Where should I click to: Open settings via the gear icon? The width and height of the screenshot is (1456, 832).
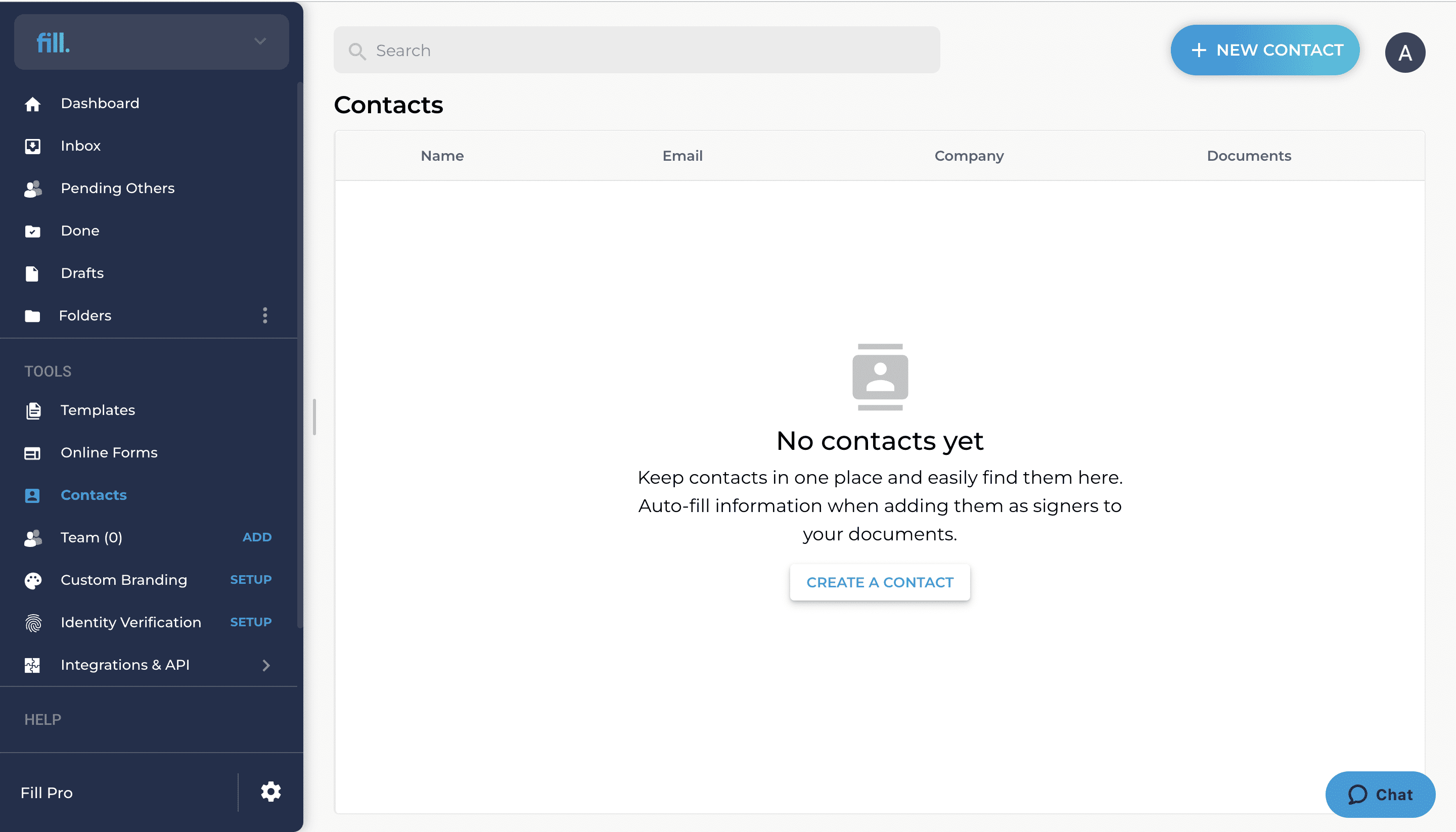pyautogui.click(x=271, y=792)
